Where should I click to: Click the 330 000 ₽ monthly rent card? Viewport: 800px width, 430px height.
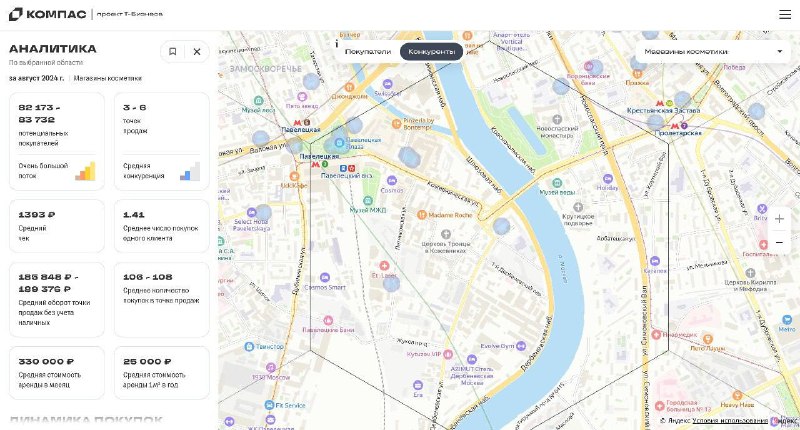point(57,373)
